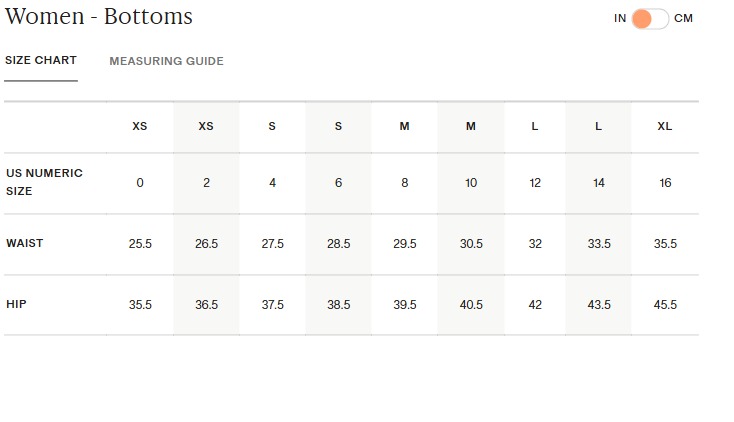Click the Waist row label

point(25,243)
